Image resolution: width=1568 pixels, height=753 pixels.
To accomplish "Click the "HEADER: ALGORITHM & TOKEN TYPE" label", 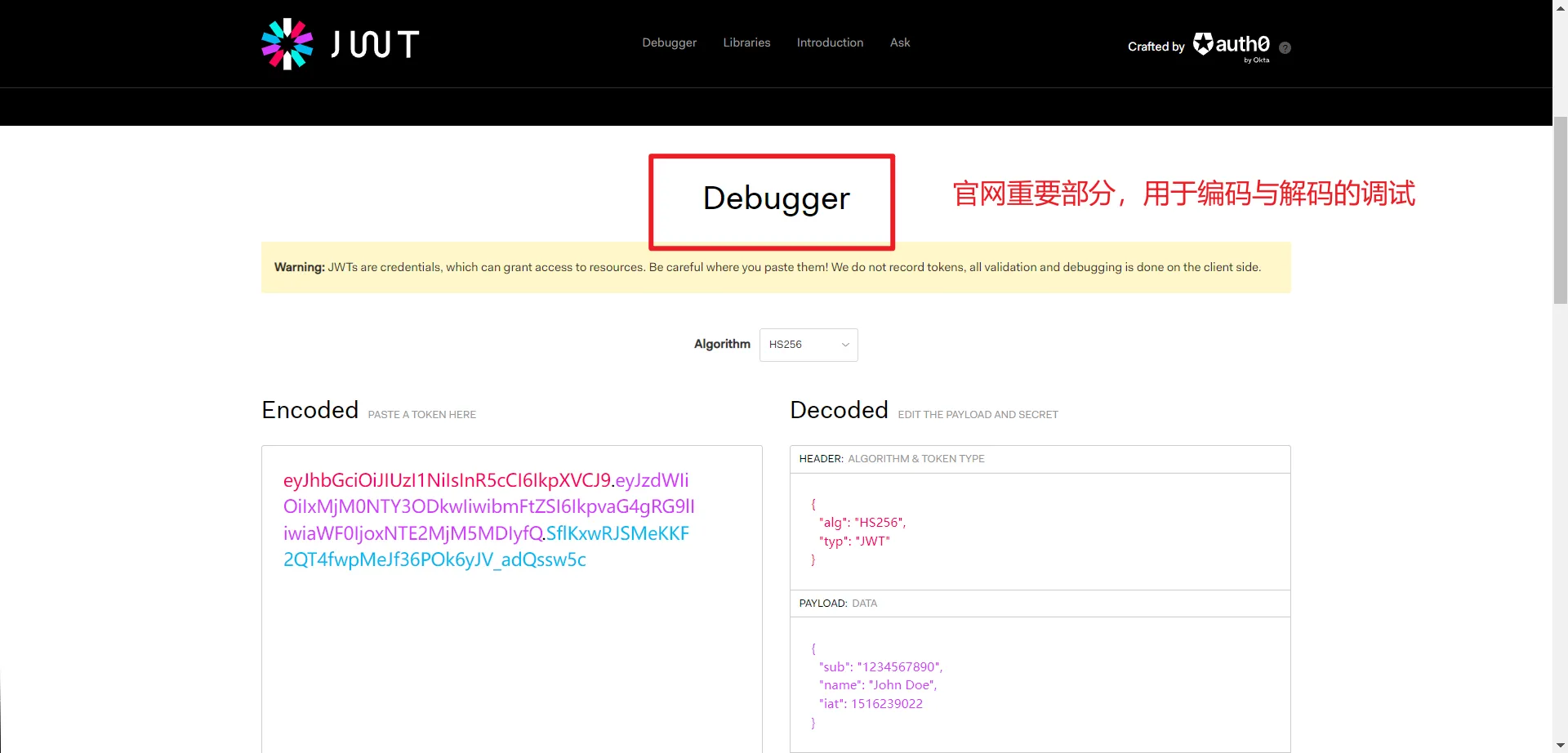I will 892,459.
